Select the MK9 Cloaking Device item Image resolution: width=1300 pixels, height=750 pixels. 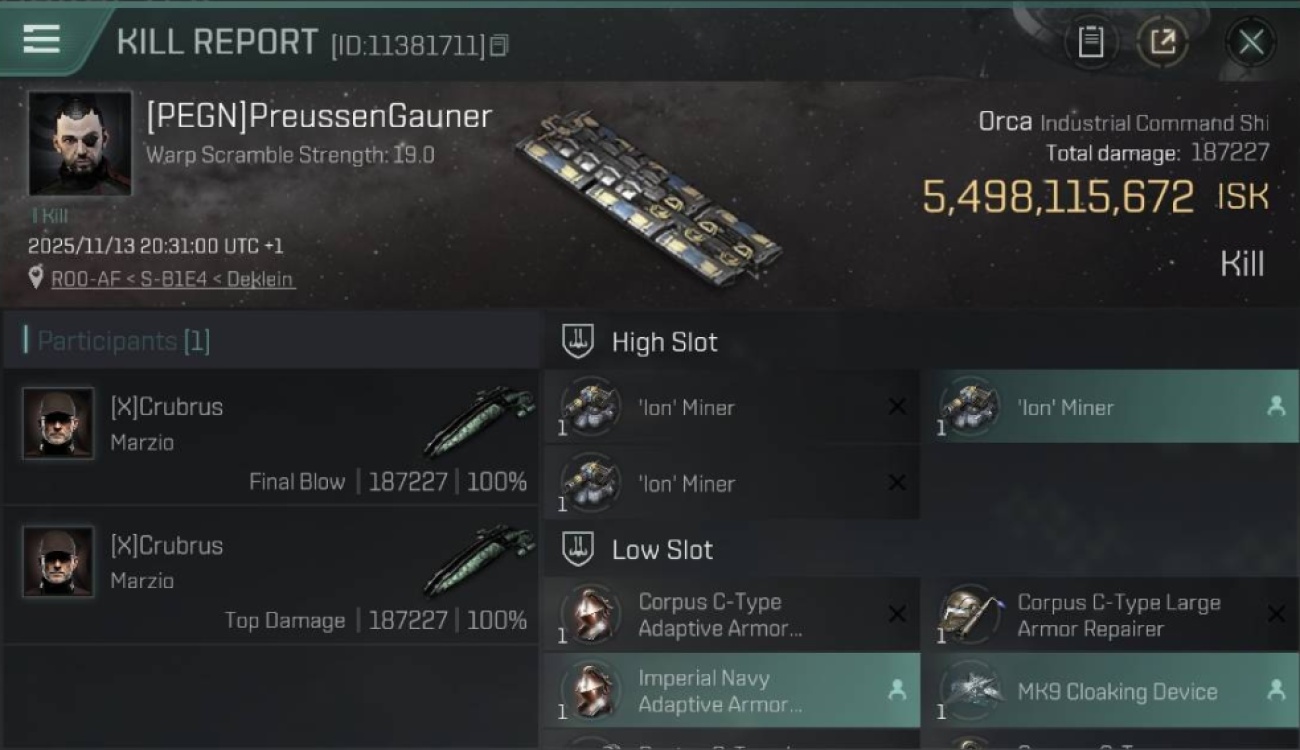pyautogui.click(x=1108, y=691)
